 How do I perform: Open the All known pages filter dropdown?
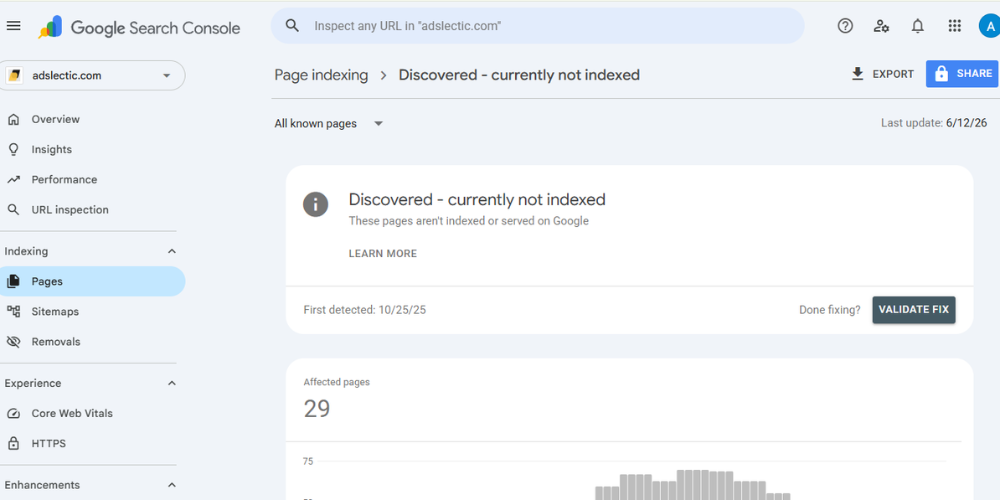point(329,124)
